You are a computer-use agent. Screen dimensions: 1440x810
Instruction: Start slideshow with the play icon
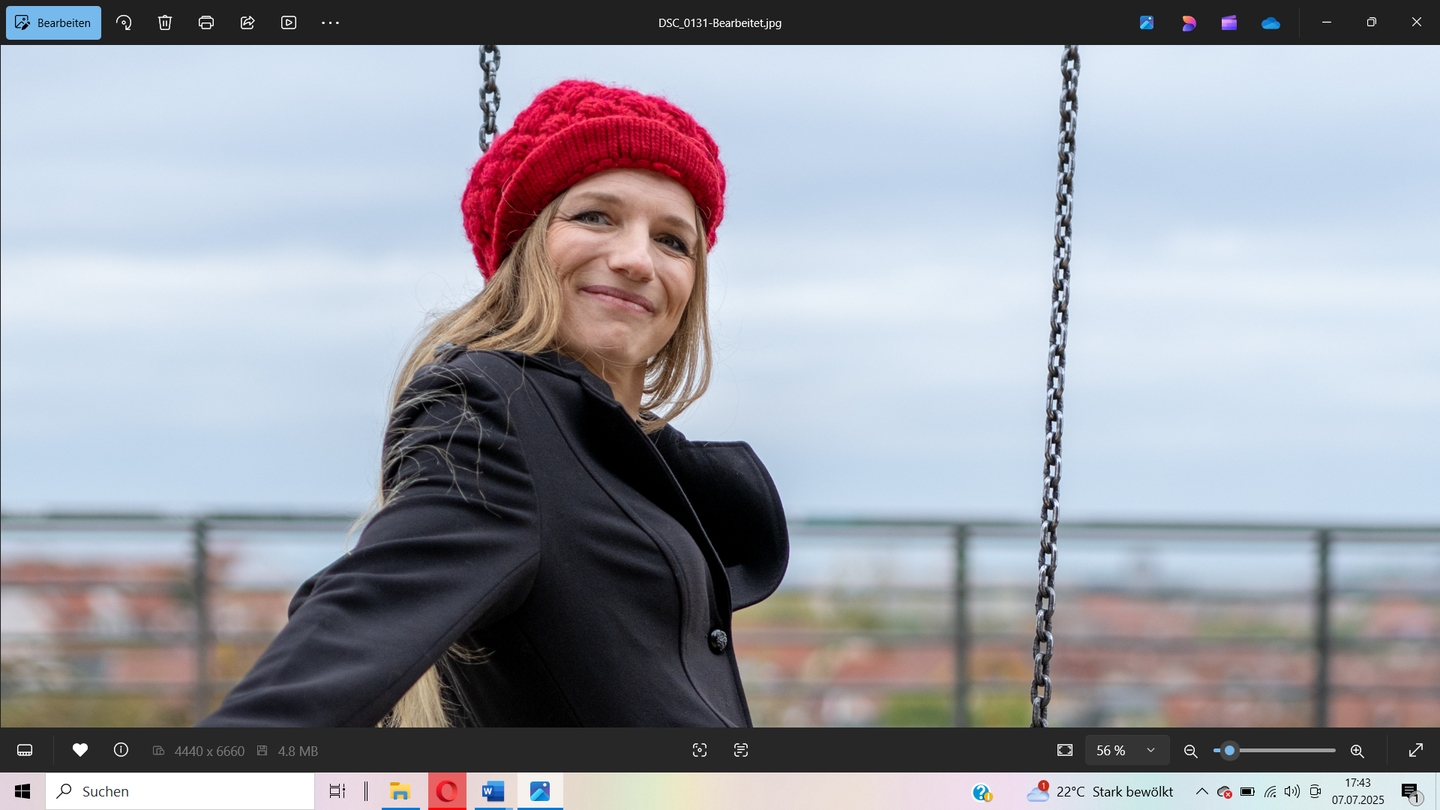(x=289, y=23)
